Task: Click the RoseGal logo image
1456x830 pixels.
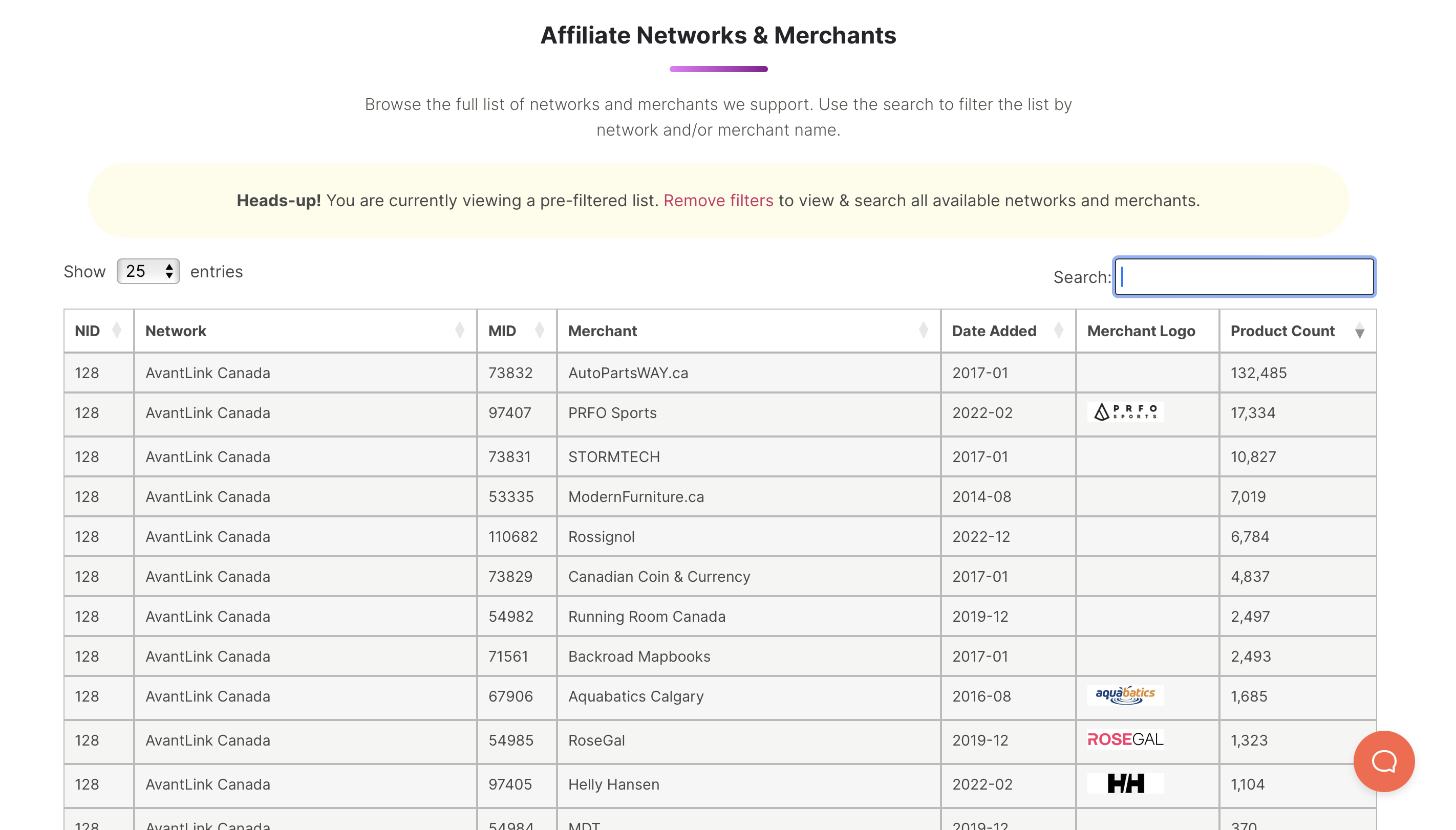Action: click(1125, 739)
